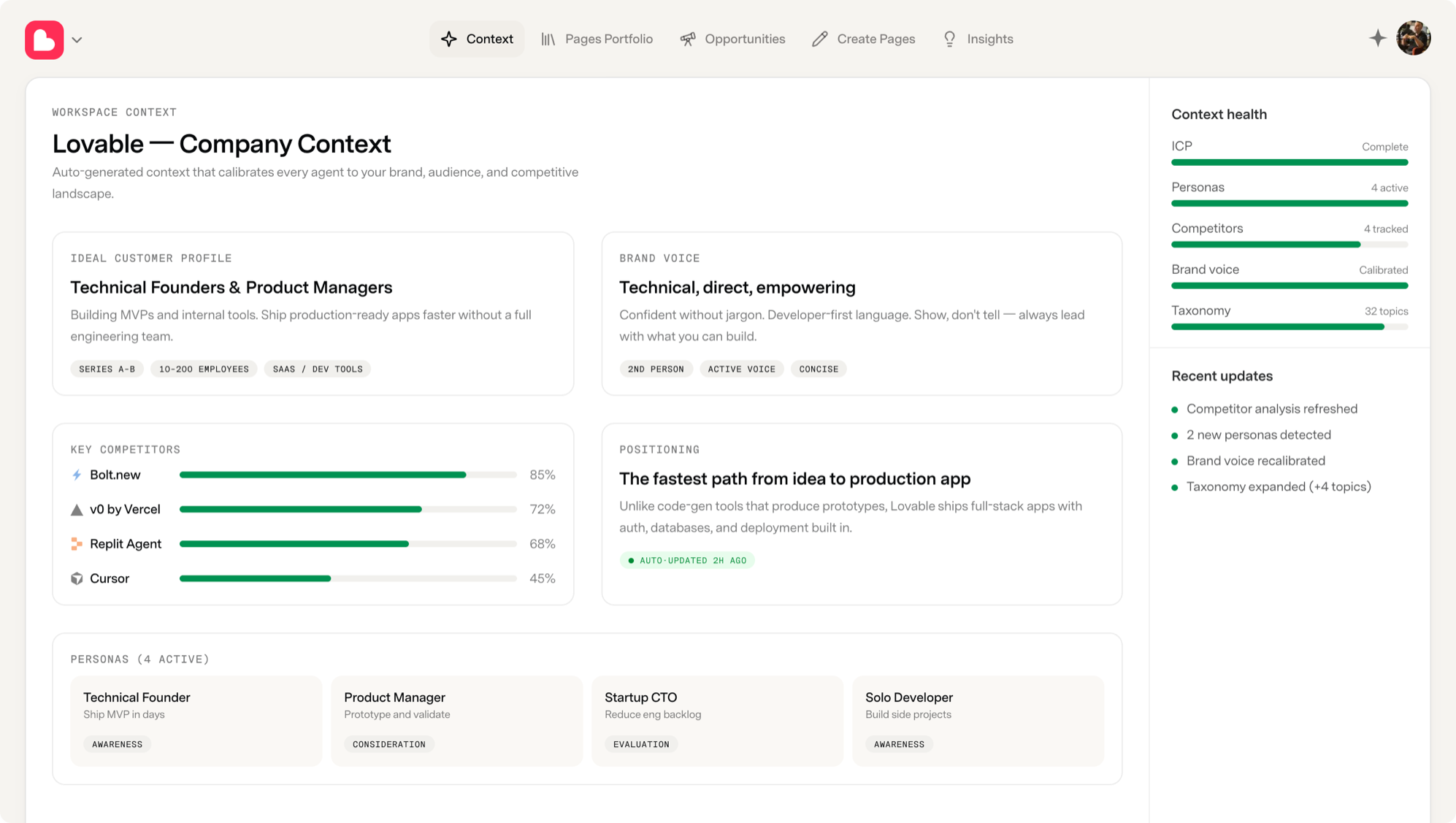Open the Startup CTO persona card
Image resolution: width=1456 pixels, height=823 pixels.
[x=717, y=721]
